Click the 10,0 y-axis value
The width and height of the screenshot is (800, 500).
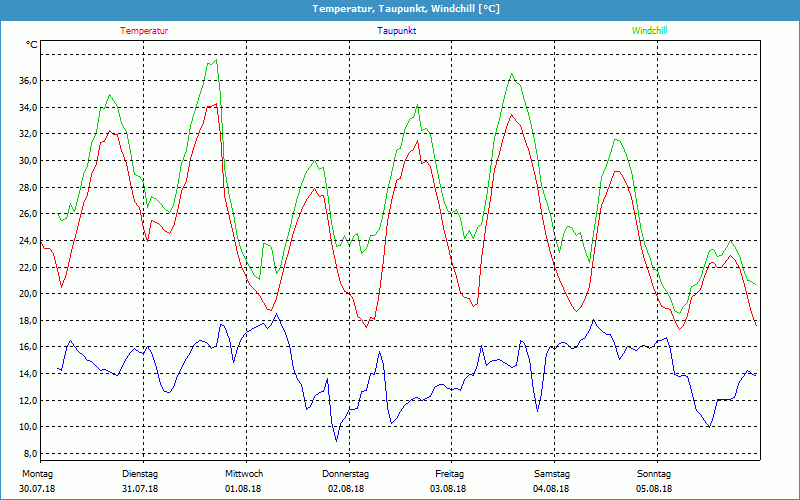[28, 427]
